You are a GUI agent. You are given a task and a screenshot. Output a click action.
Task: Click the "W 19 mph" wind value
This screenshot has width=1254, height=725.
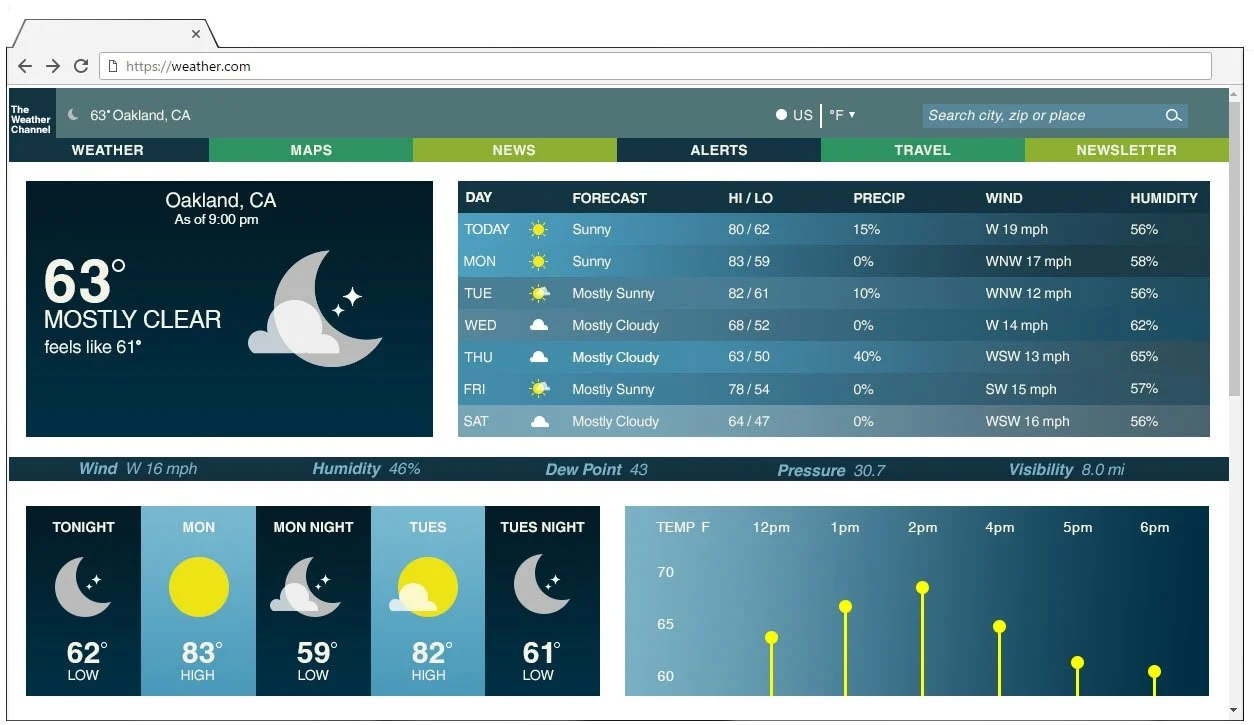[x=1017, y=230]
